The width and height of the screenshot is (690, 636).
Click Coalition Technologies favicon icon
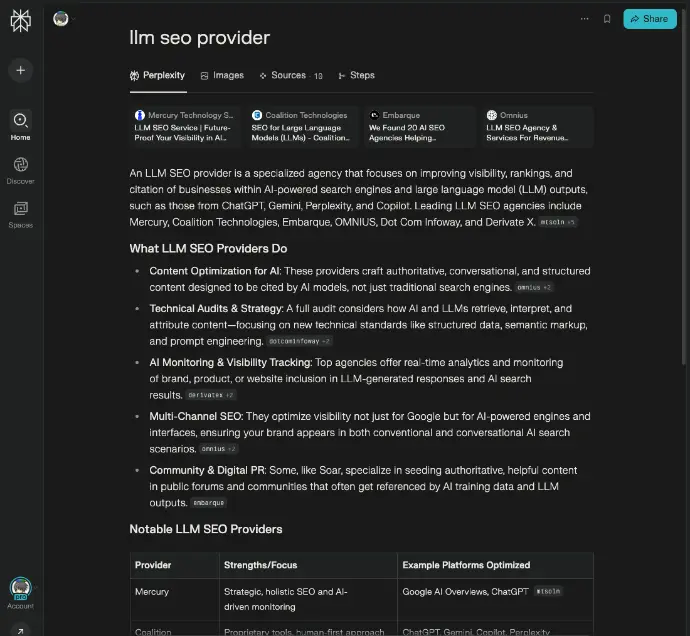tap(257, 115)
